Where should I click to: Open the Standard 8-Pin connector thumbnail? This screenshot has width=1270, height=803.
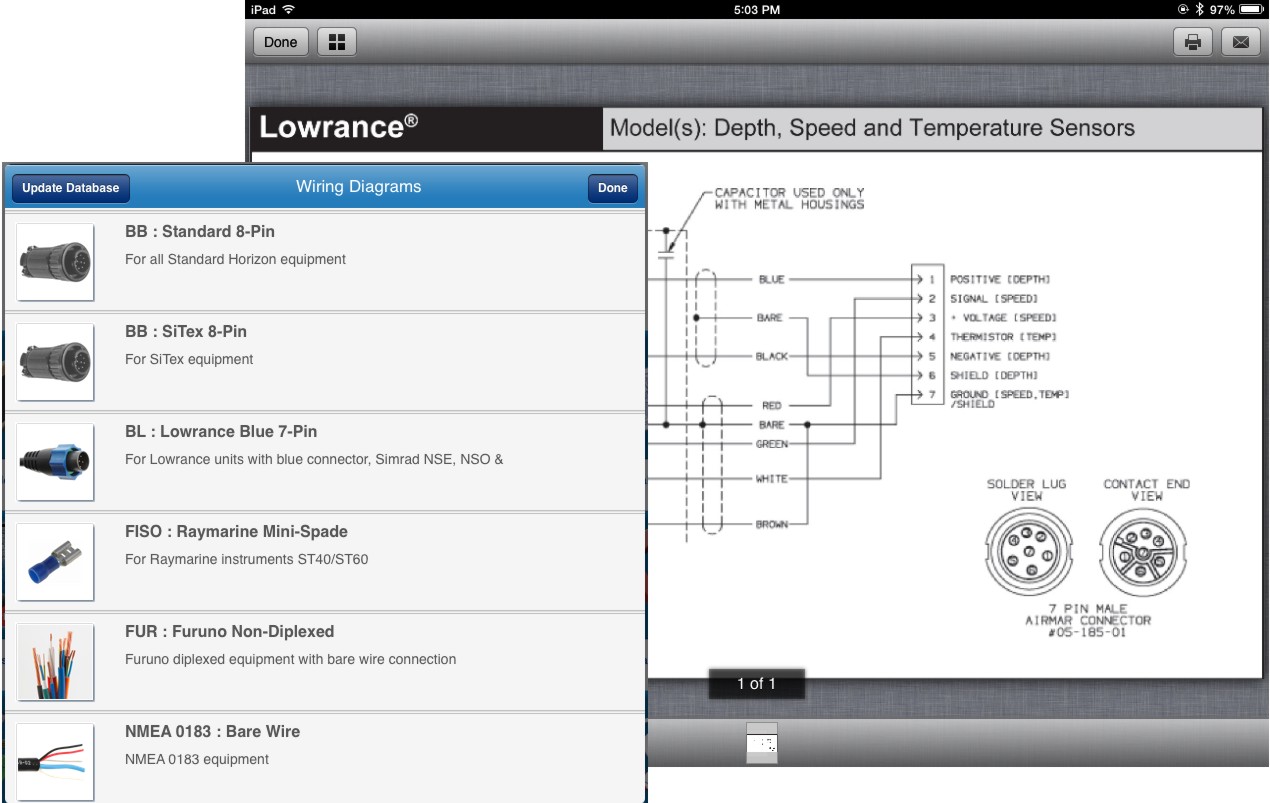click(56, 262)
